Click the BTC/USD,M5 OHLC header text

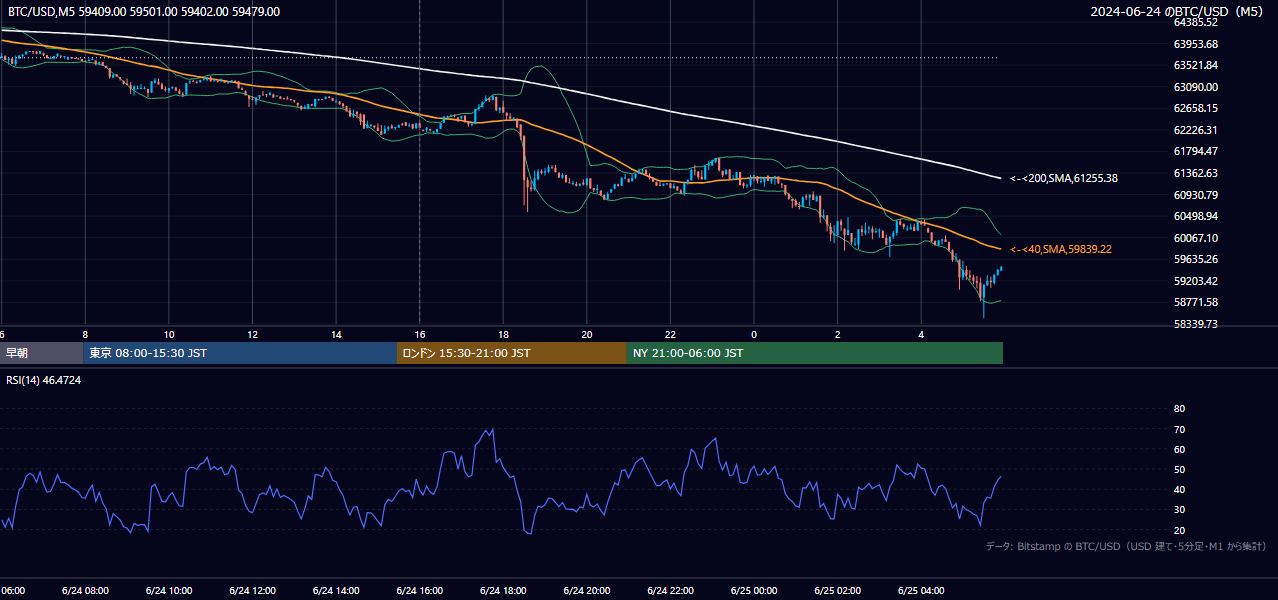point(144,12)
